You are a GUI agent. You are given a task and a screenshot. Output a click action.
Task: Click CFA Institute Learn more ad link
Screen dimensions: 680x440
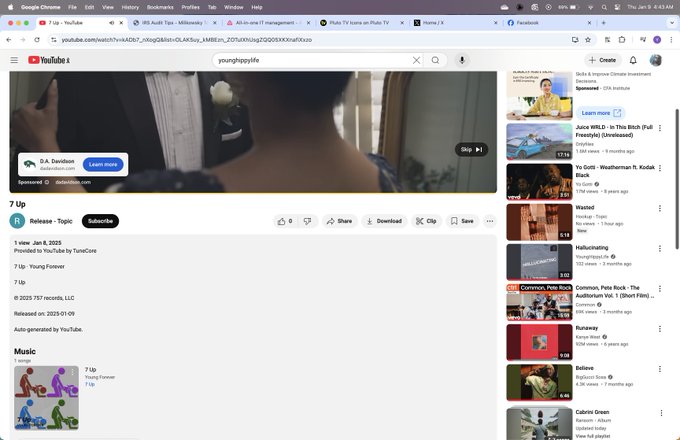point(601,113)
